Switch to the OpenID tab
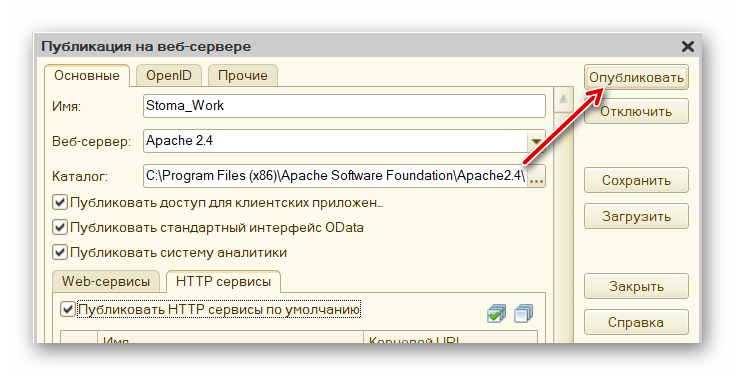This screenshot has width=734, height=375. point(169,76)
